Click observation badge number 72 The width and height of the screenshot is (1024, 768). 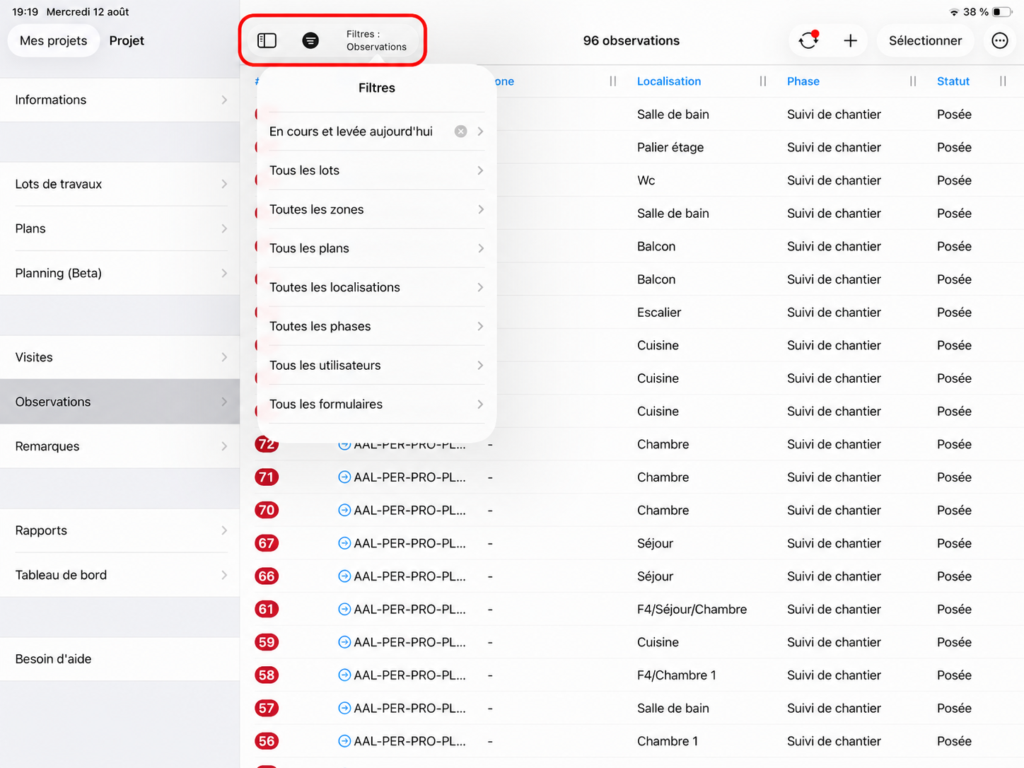[x=266, y=444]
